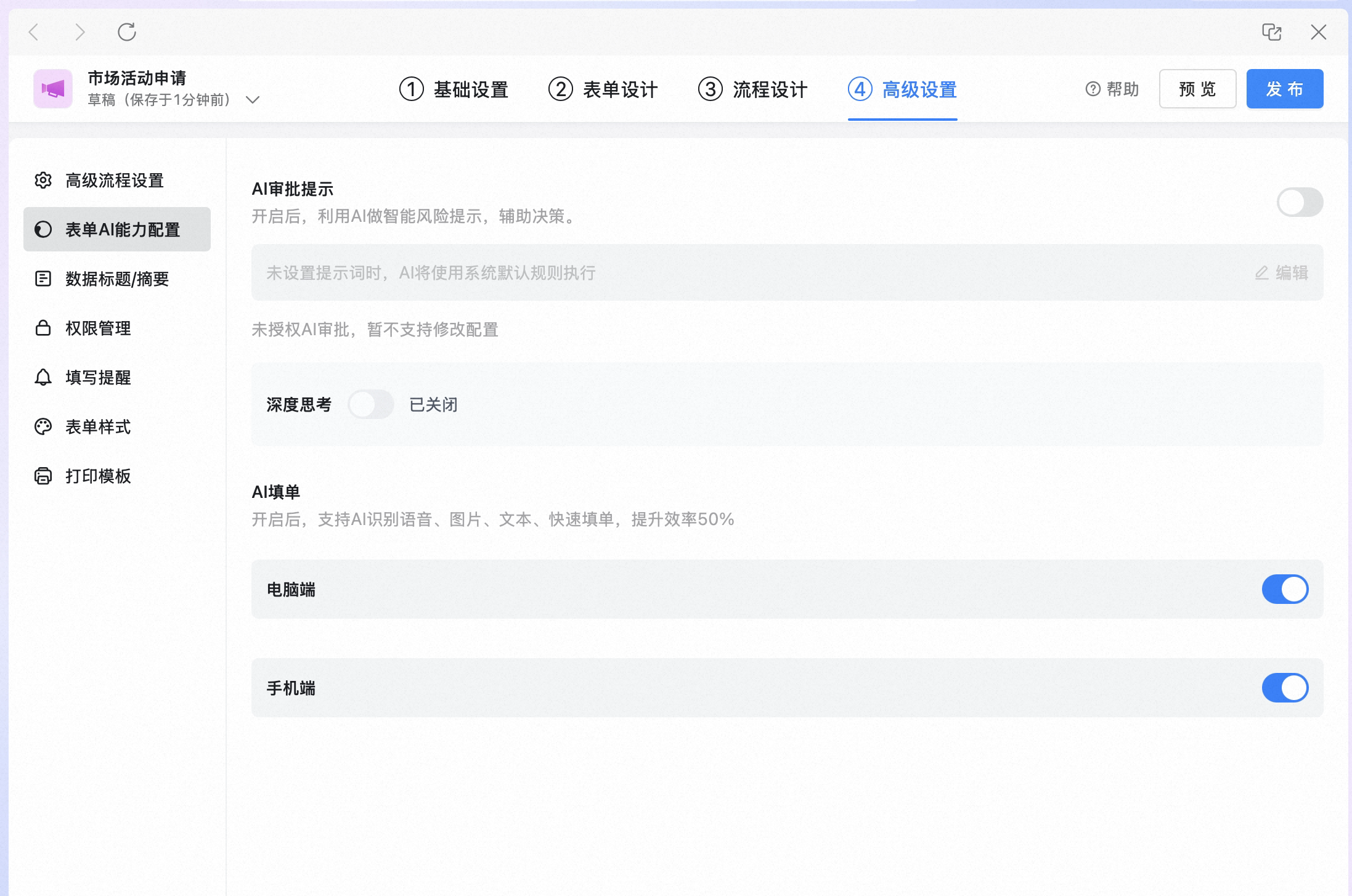The image size is (1352, 896).
Task: Open 填写提醒 section
Action: coord(117,378)
